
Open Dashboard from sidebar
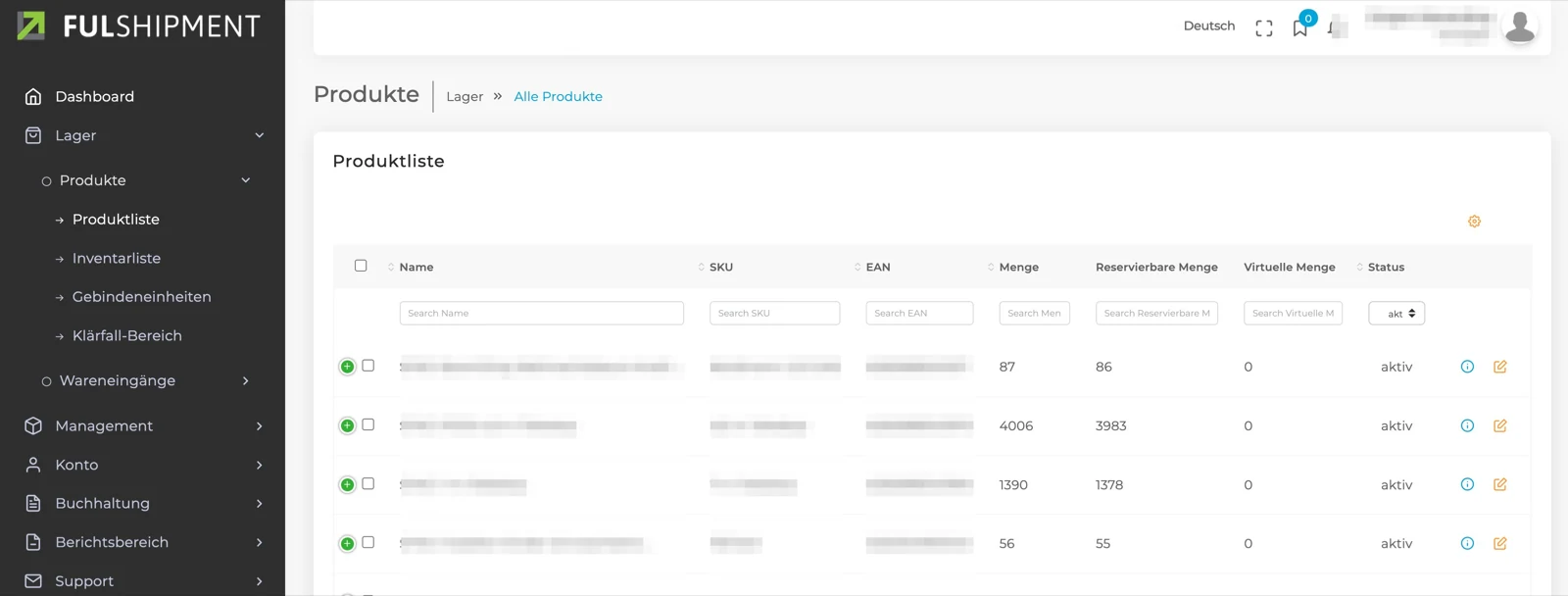[94, 96]
